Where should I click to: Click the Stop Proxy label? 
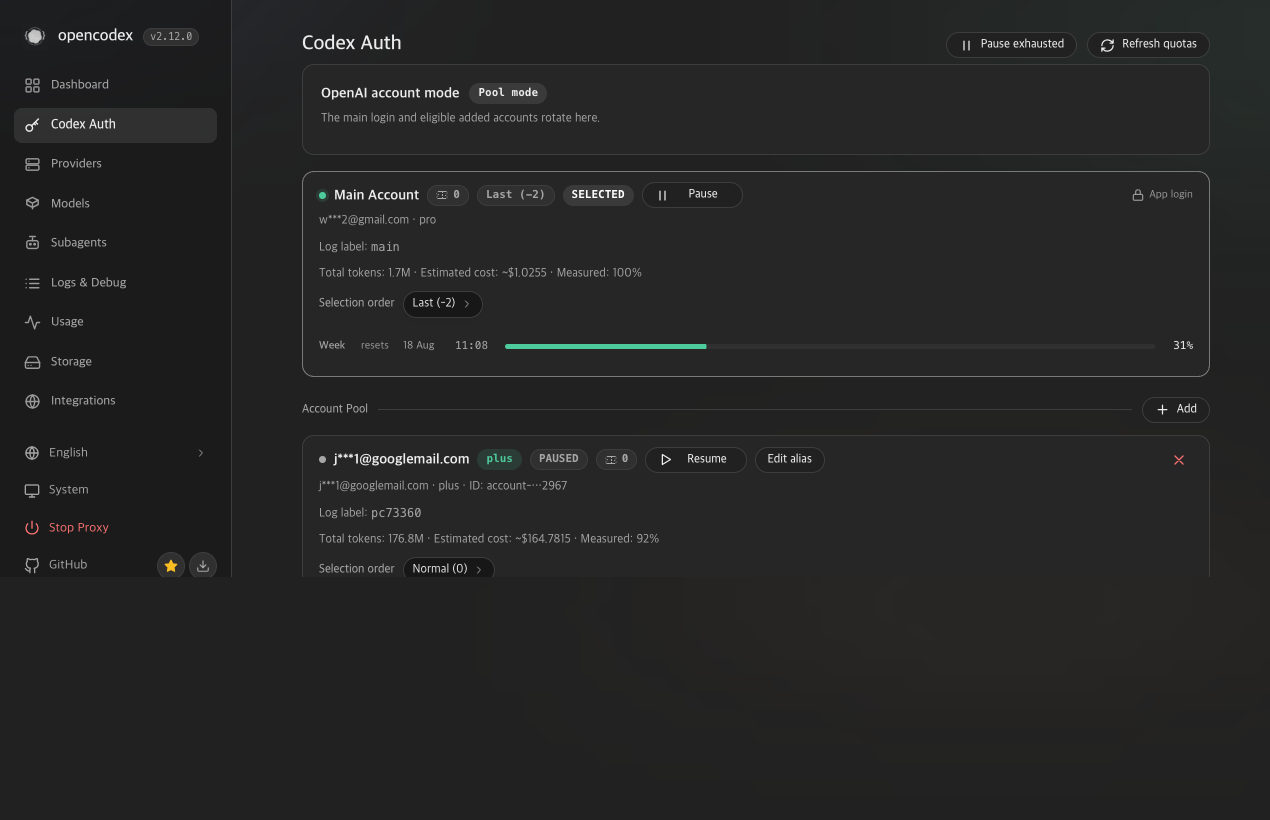click(x=79, y=527)
